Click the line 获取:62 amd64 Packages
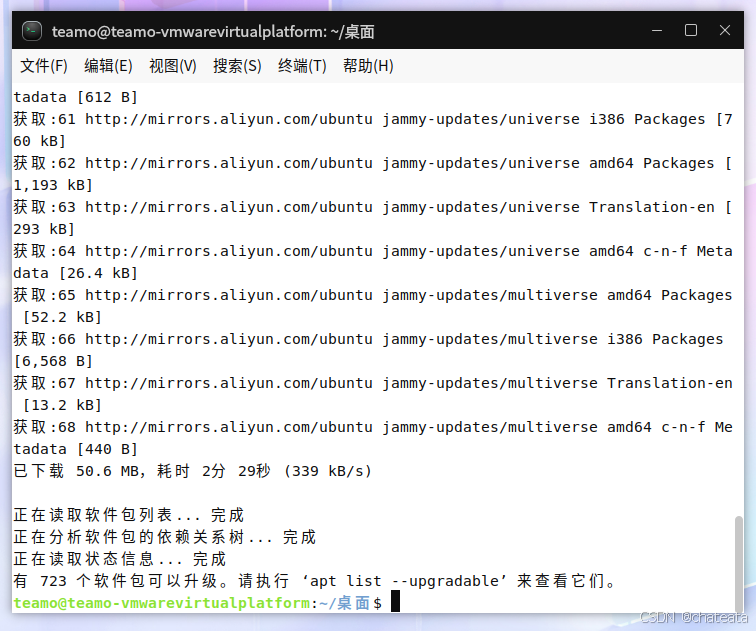The height and width of the screenshot is (631, 756). click(x=373, y=163)
